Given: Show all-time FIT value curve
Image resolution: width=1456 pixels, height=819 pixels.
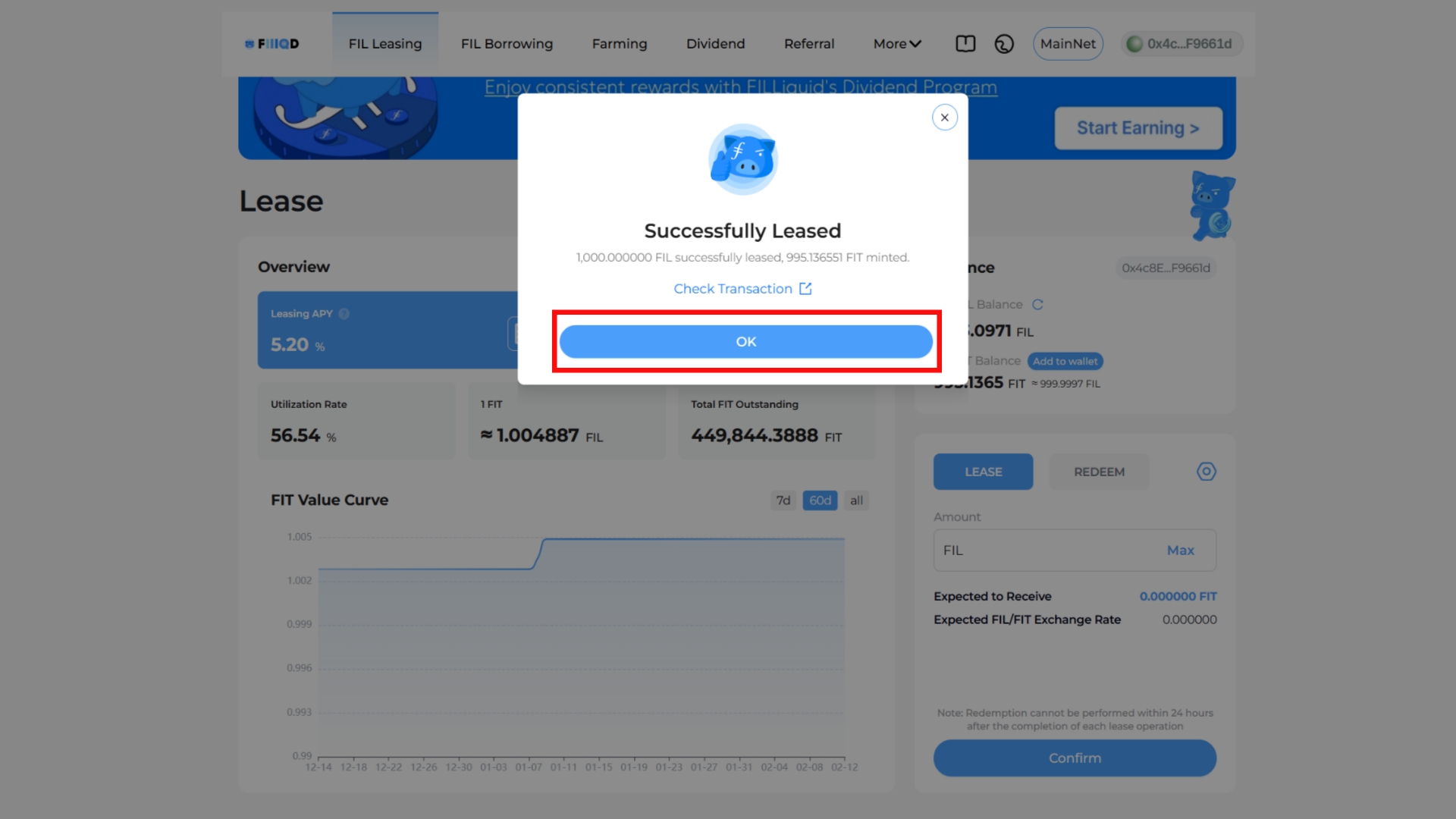Looking at the screenshot, I should pyautogui.click(x=856, y=500).
